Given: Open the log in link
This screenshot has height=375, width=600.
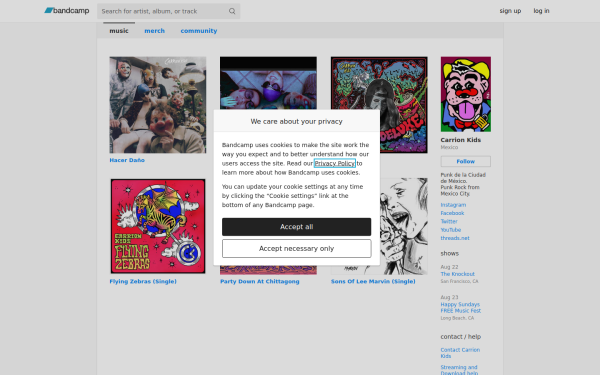Looking at the screenshot, I should (541, 11).
